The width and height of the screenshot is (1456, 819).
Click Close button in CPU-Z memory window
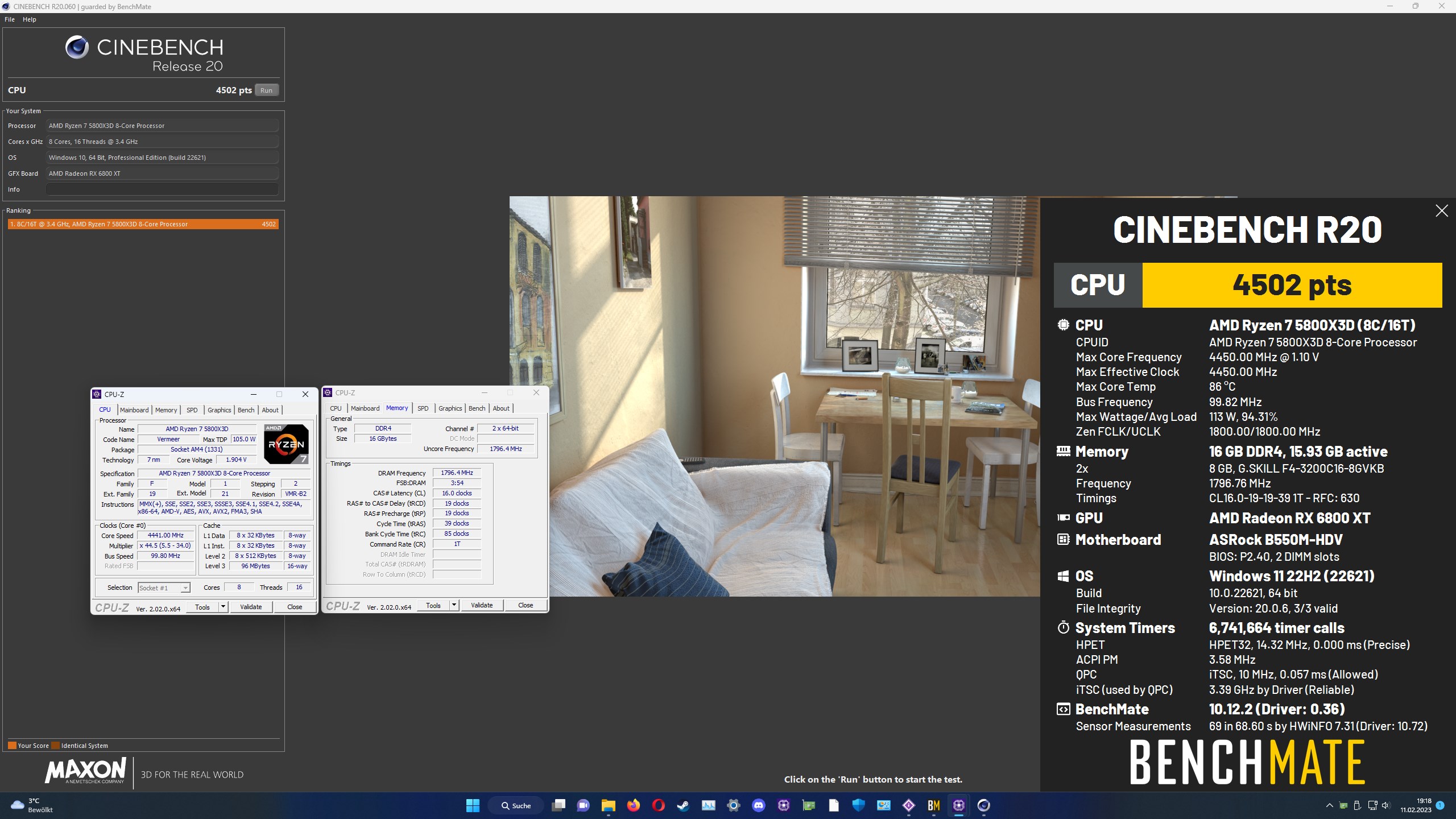pyautogui.click(x=526, y=605)
